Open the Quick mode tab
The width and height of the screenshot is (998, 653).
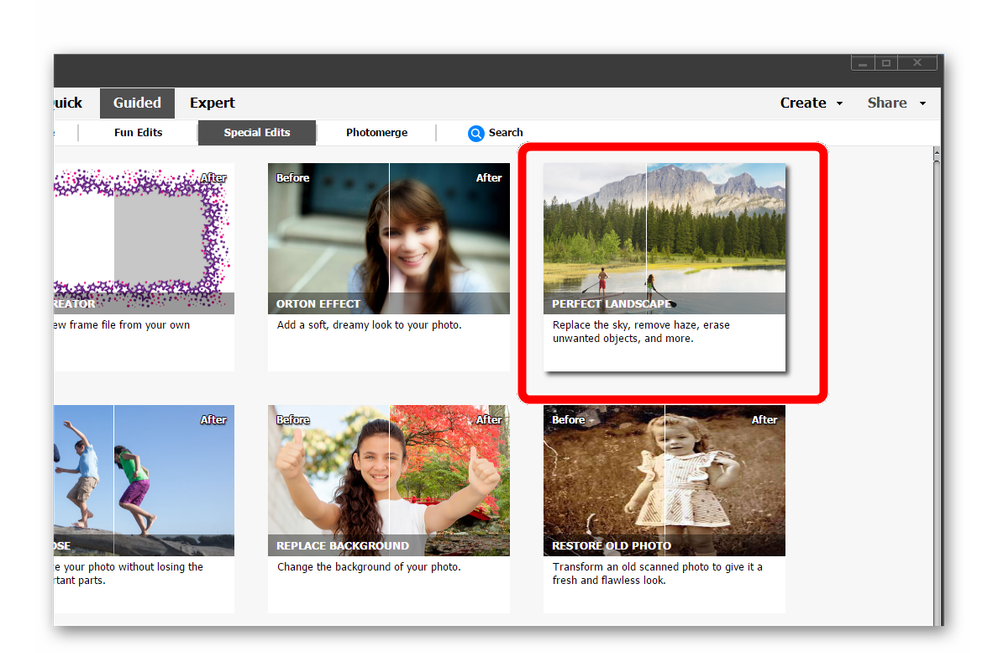67,103
